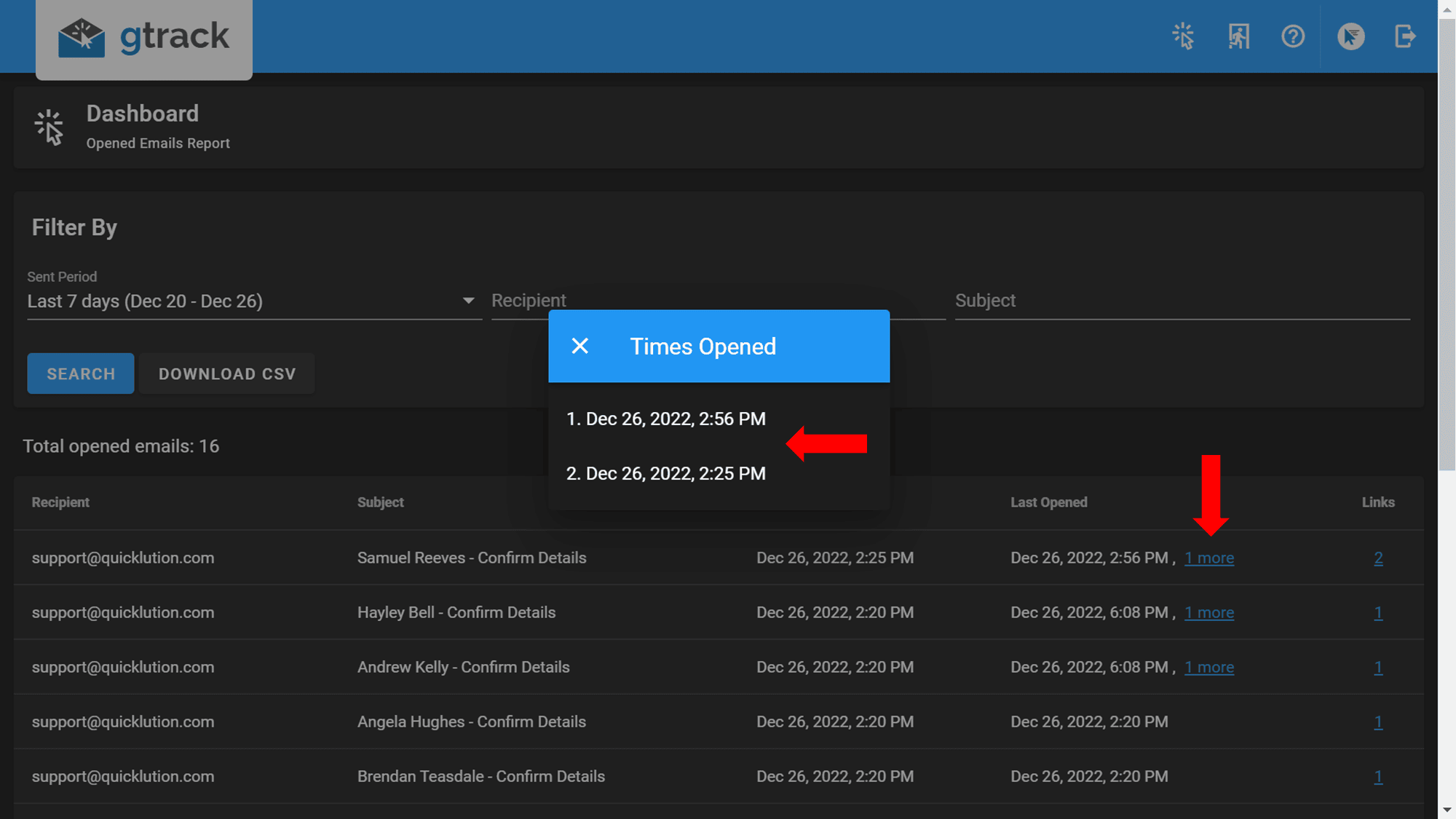Viewport: 1456px width, 819px height.
Task: Click the person-at-door icon in header
Action: click(x=1238, y=36)
